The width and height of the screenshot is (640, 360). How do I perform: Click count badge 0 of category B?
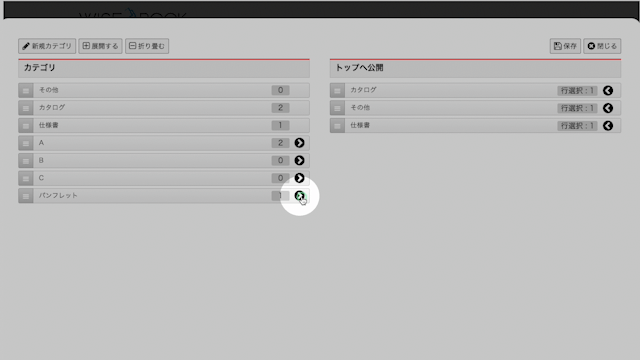click(x=280, y=160)
